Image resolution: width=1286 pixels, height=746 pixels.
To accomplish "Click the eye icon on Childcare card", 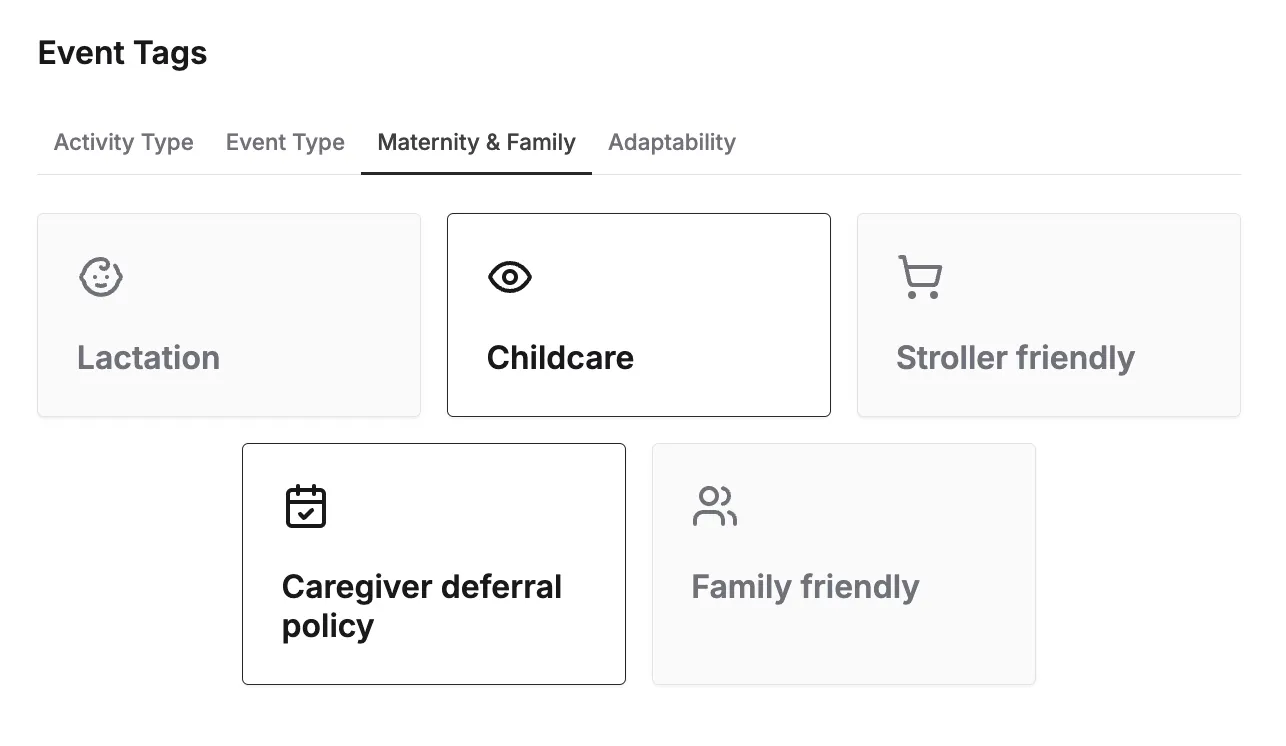I will 510,277.
